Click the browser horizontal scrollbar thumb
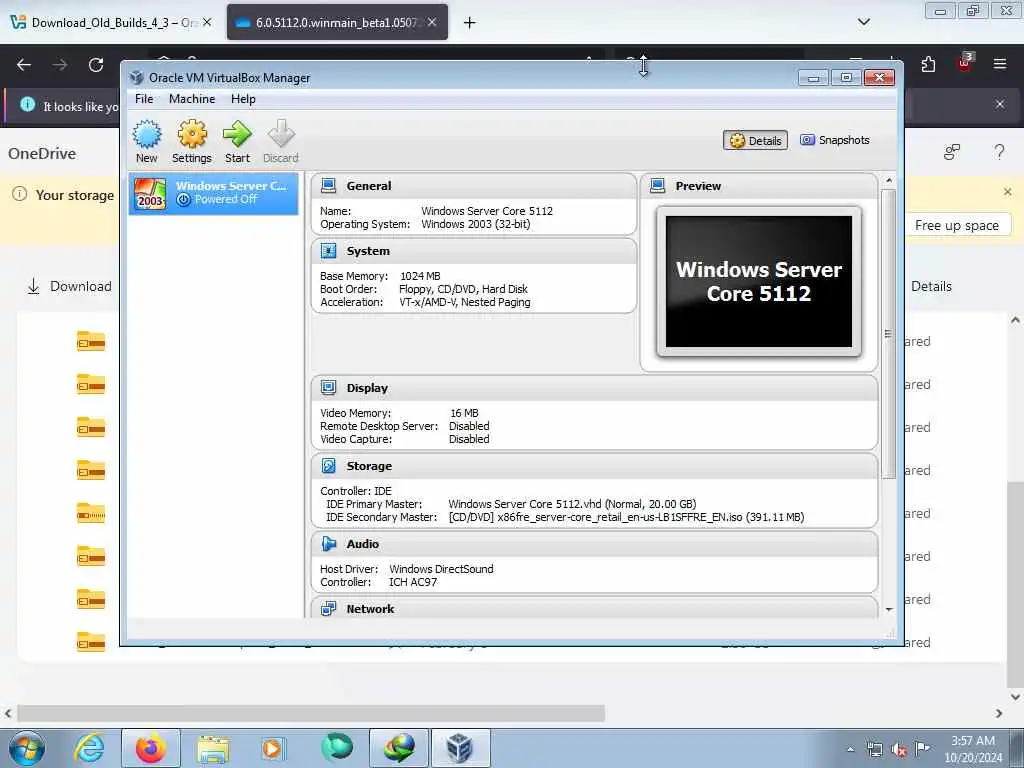1024x768 pixels. pos(311,713)
